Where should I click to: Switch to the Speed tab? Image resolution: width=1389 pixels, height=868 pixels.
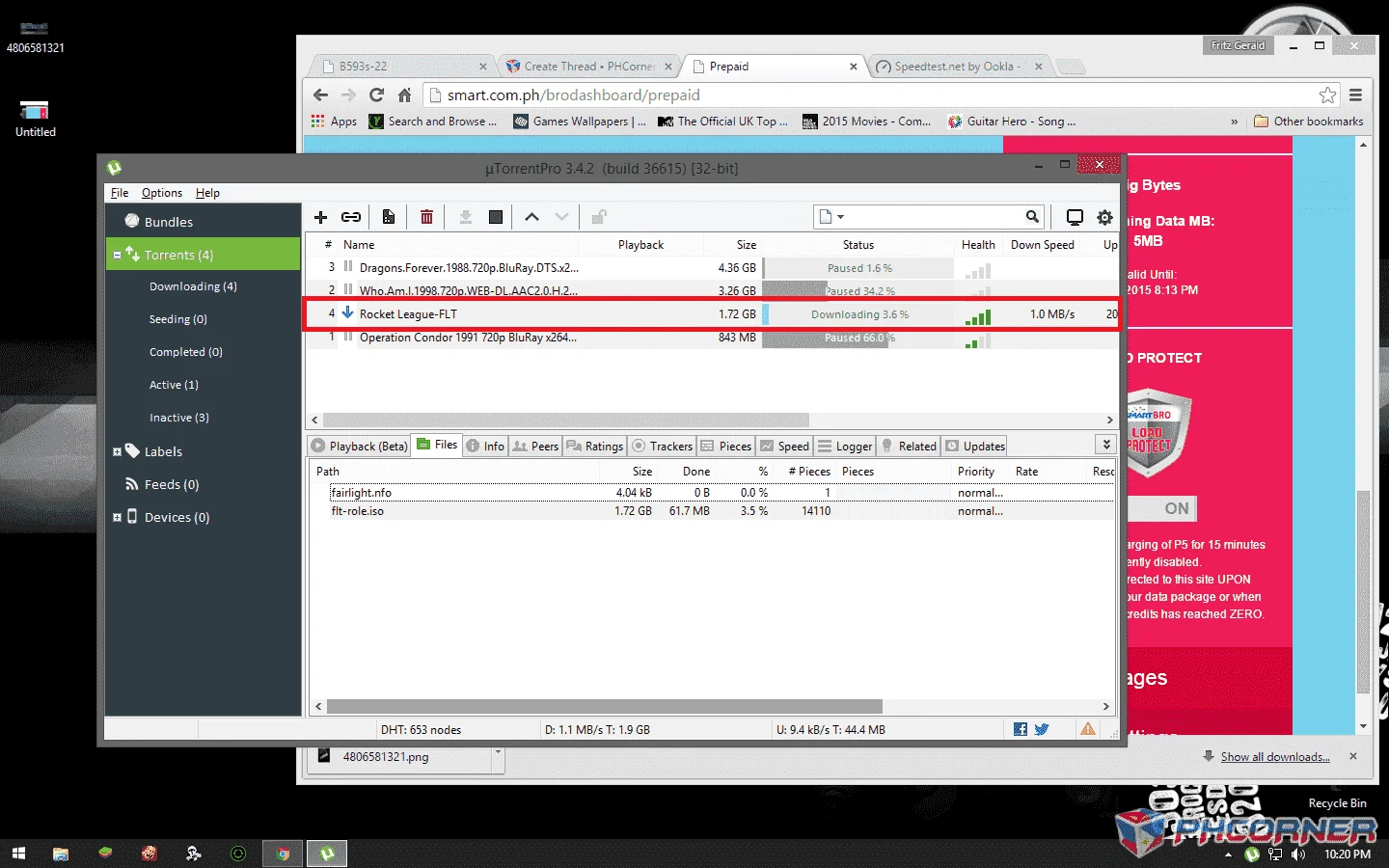pos(784,446)
